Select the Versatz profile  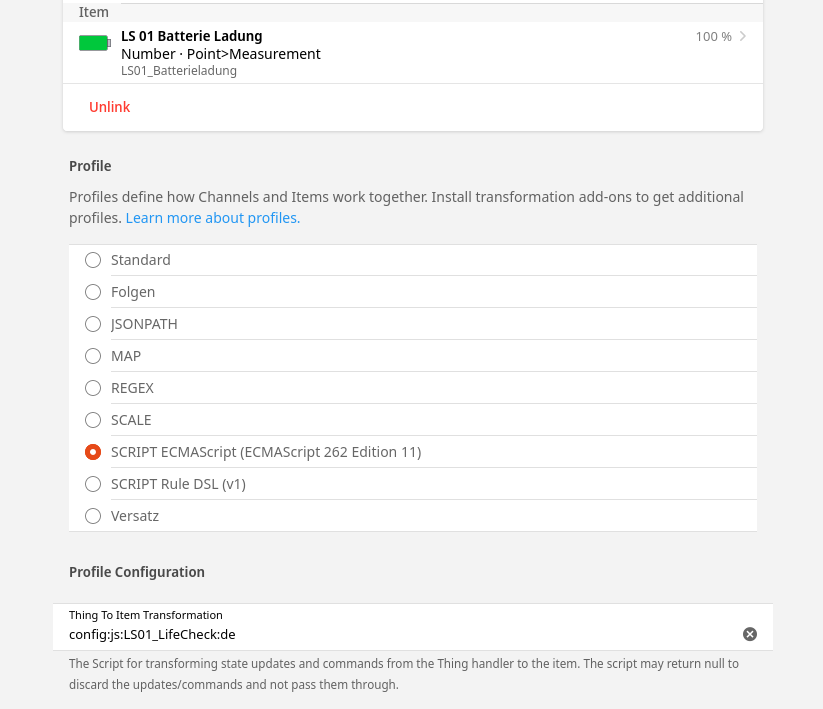[x=93, y=516]
